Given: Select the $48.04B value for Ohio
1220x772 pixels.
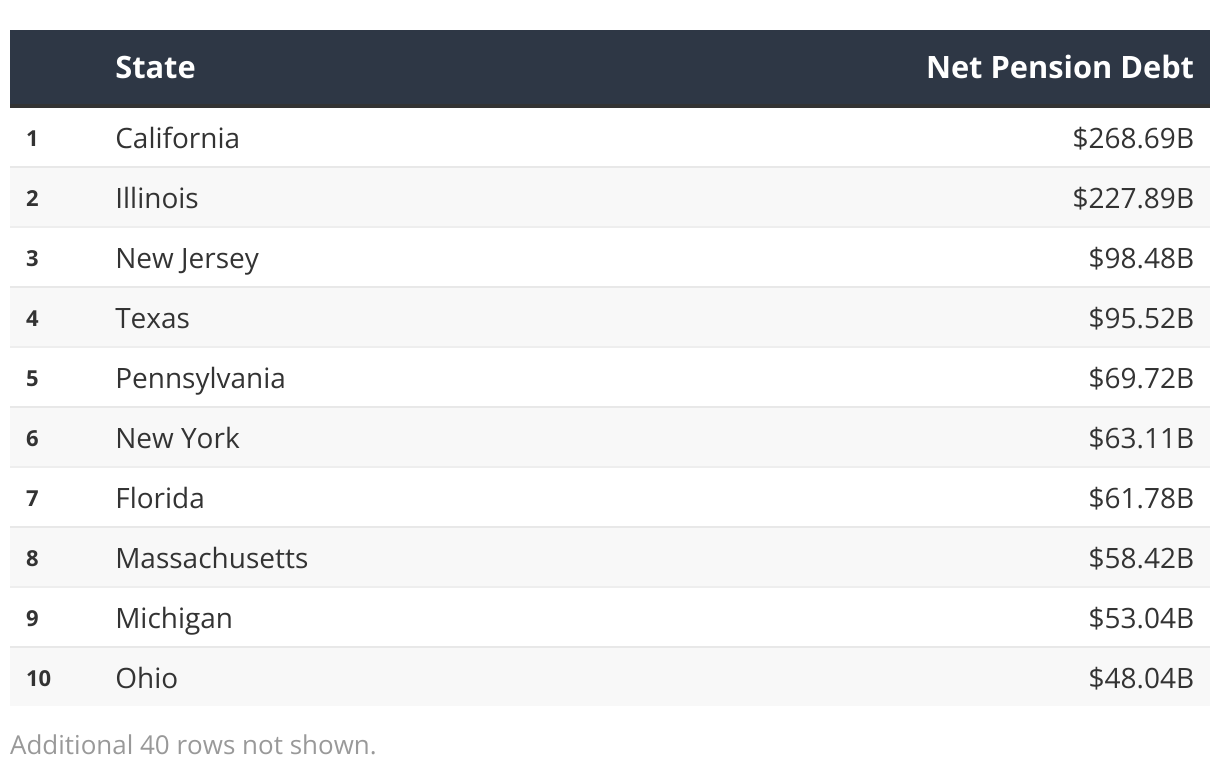Looking at the screenshot, I should click(x=1141, y=678).
